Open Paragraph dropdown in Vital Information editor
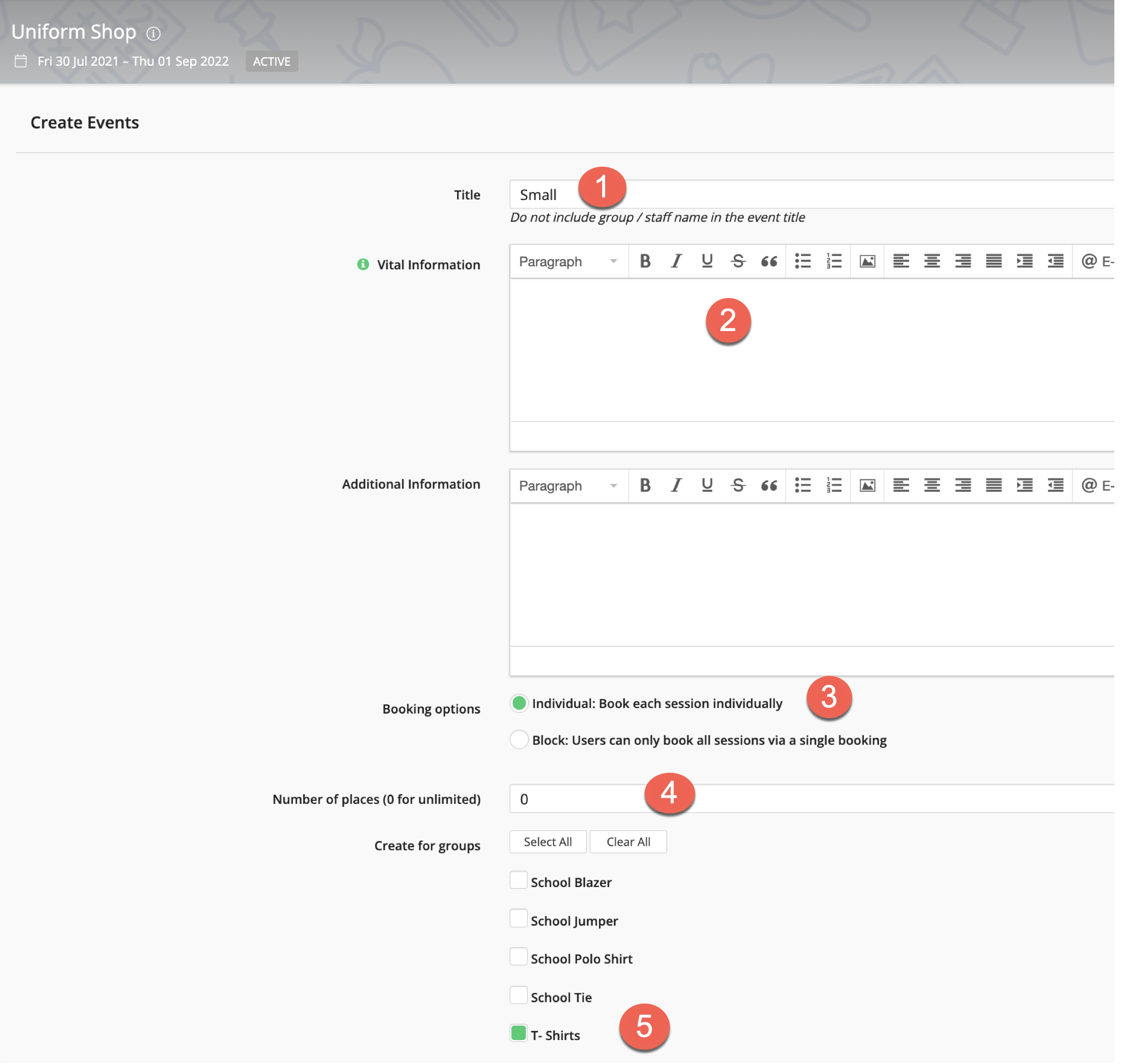1147x1064 pixels. (568, 261)
